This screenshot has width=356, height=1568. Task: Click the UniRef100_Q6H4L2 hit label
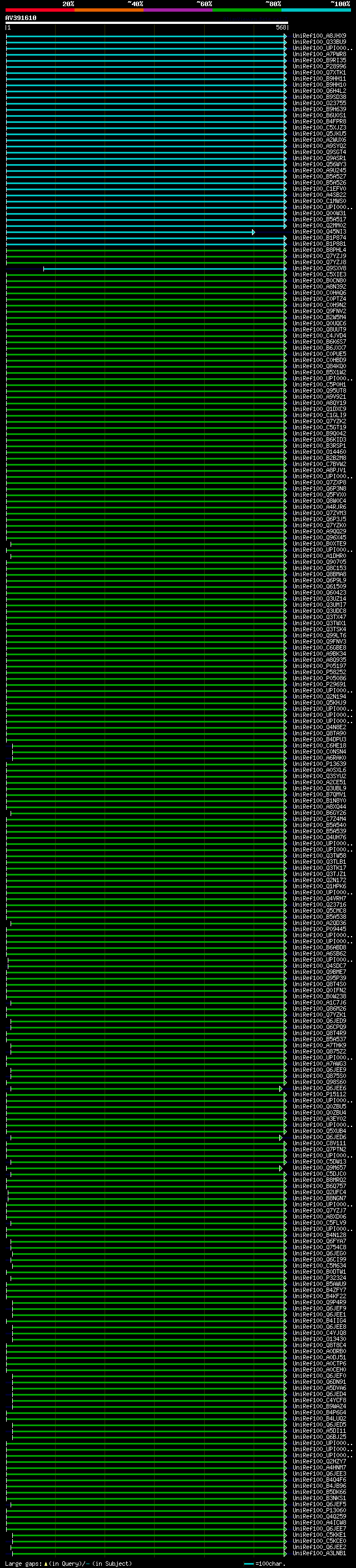319,91
